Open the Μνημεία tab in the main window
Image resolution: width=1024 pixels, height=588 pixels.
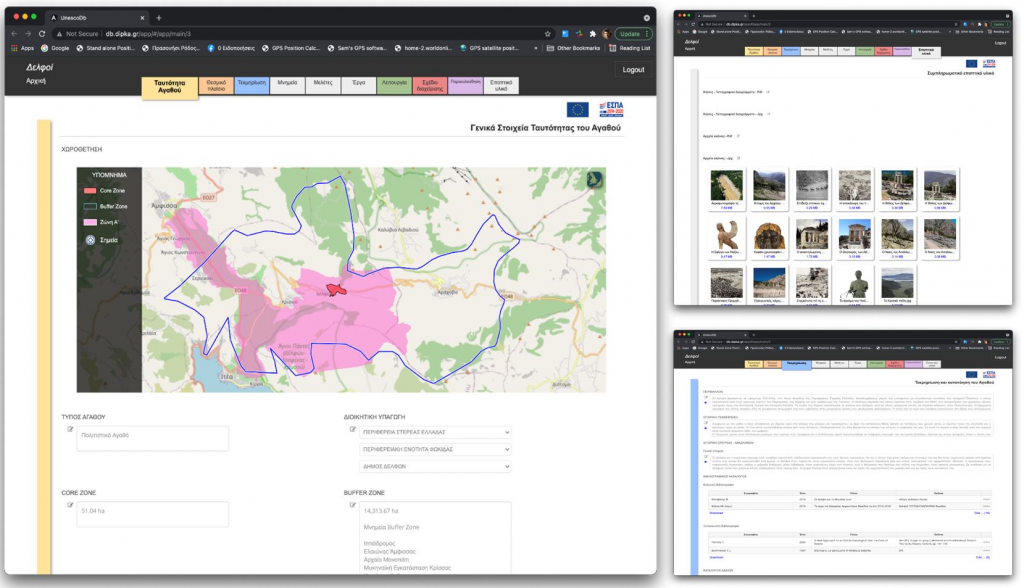[x=287, y=86]
